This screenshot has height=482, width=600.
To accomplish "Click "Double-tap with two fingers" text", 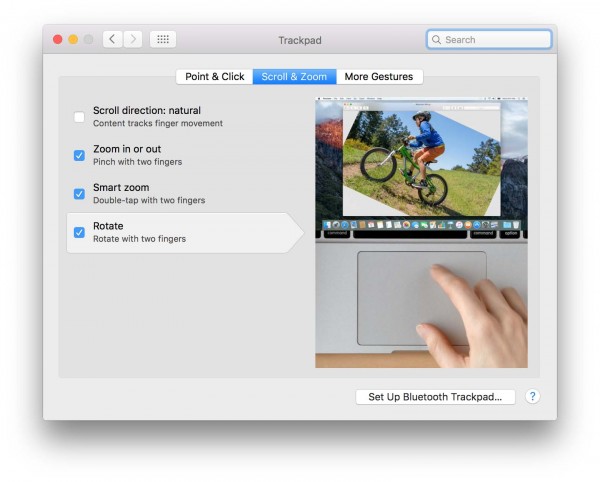I will 149,200.
